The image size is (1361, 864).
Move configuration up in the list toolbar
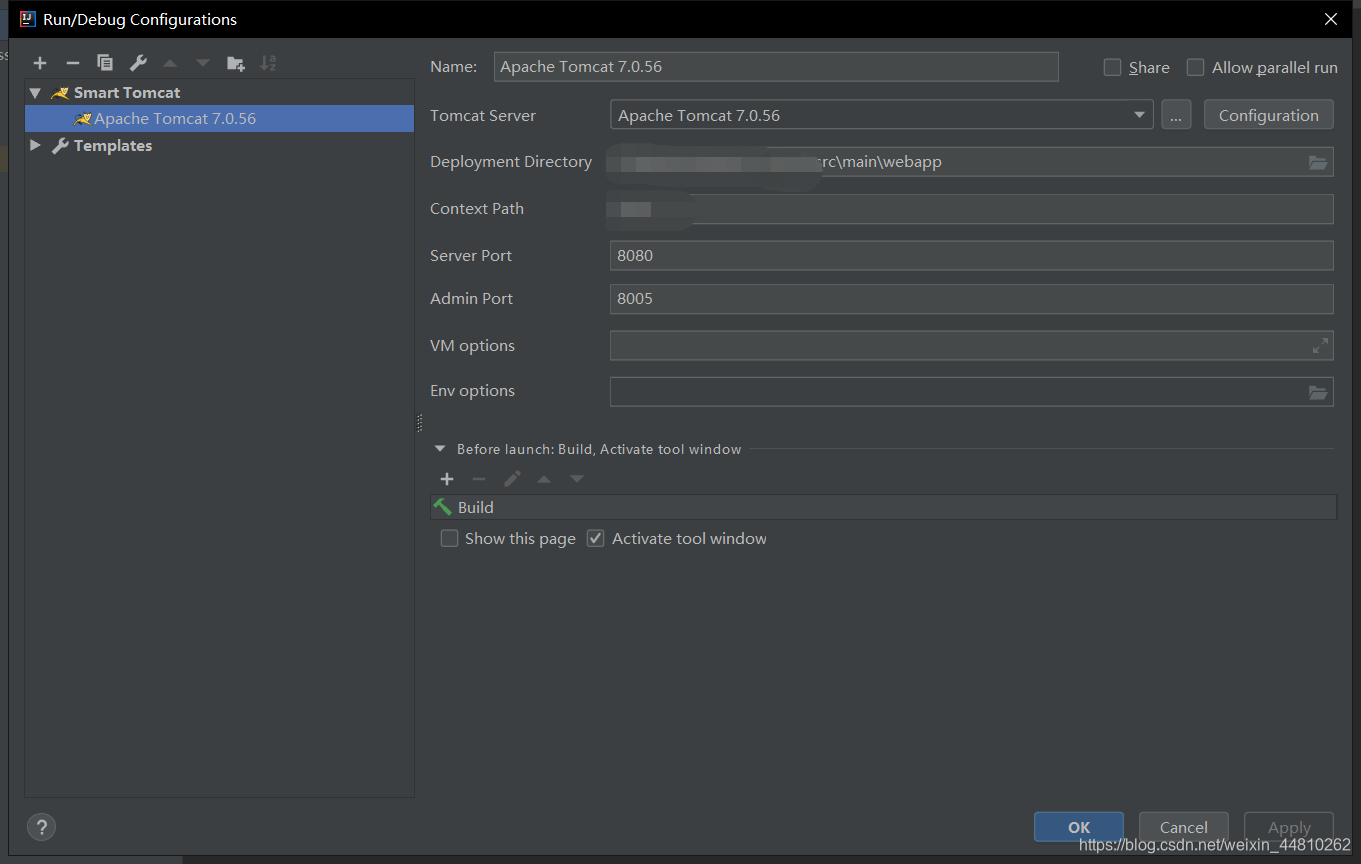(170, 63)
